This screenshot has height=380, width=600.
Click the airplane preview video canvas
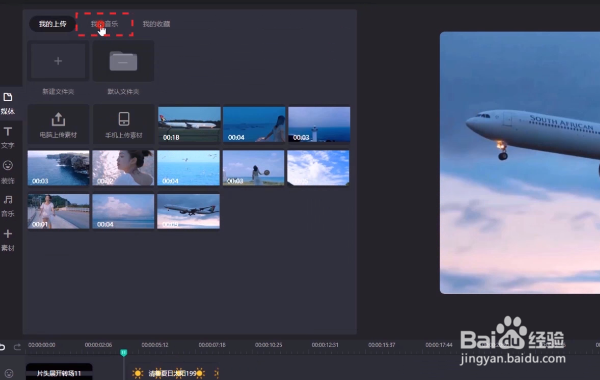pos(520,163)
